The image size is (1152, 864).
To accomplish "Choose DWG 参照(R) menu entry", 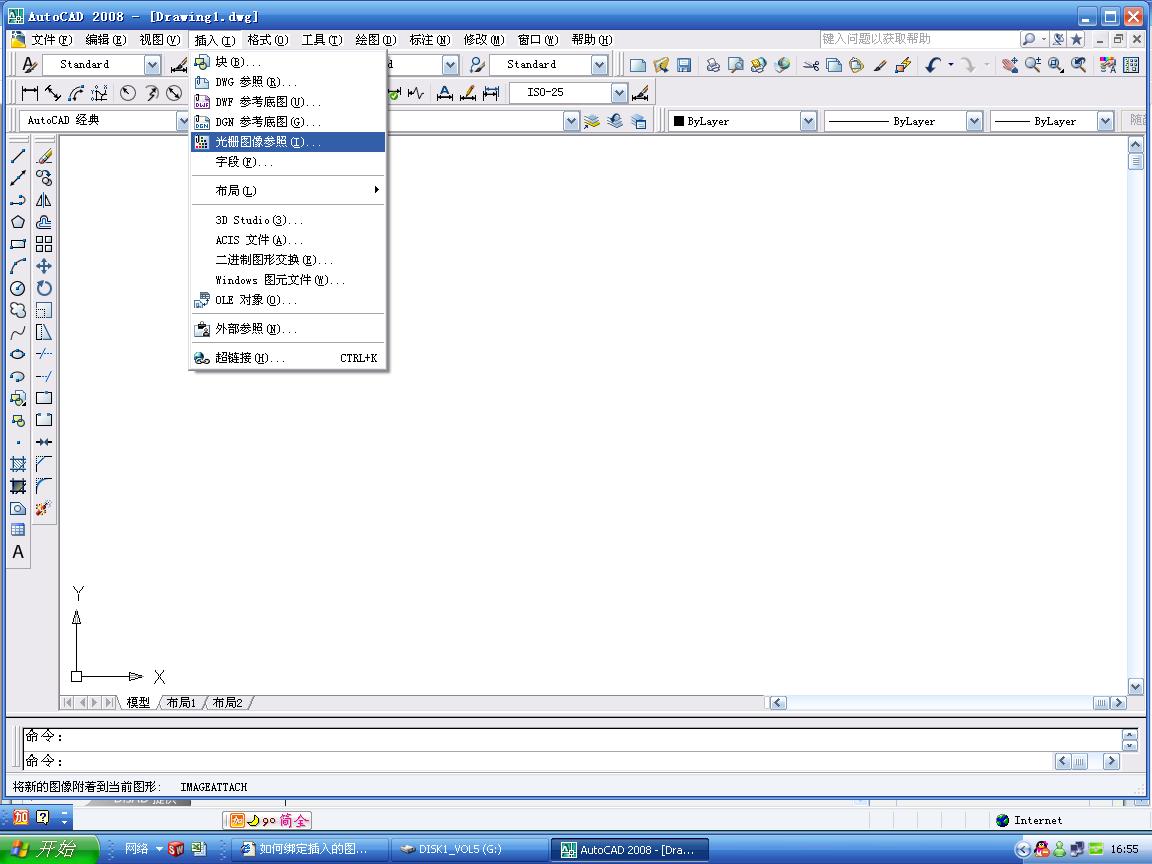I will 288,82.
